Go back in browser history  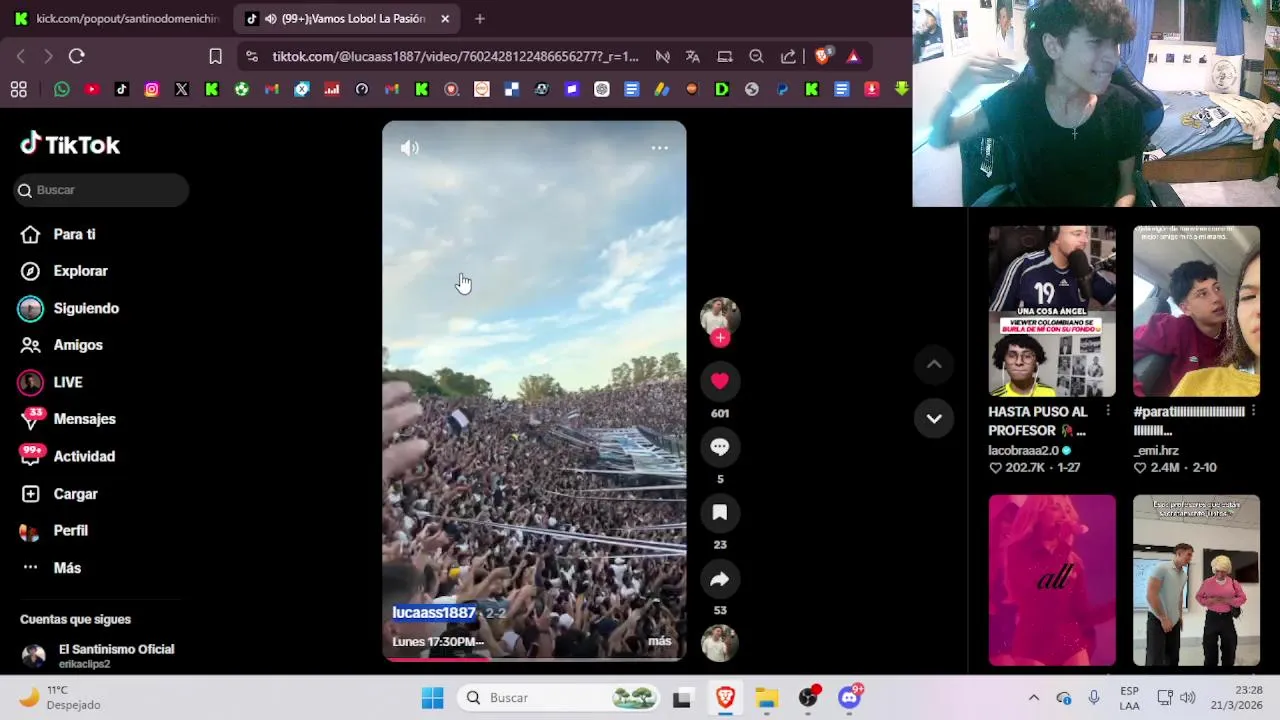[x=21, y=56]
